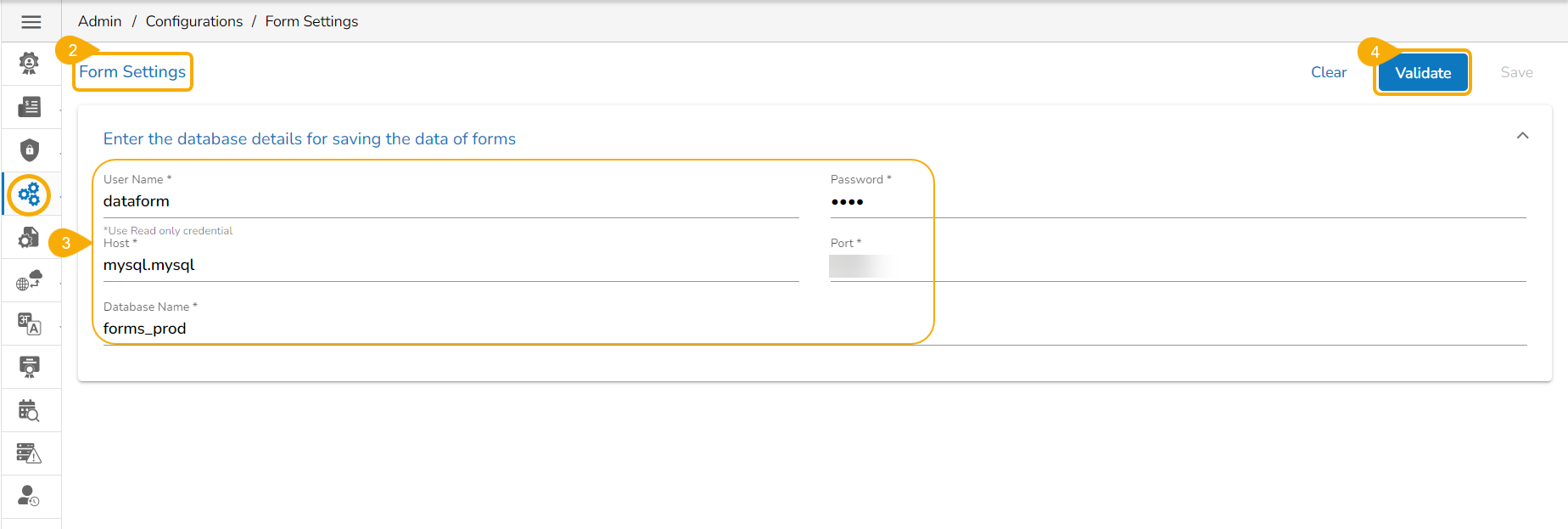Click the award badge sidebar icon
Screen dimensions: 1568x529
(x=30, y=63)
